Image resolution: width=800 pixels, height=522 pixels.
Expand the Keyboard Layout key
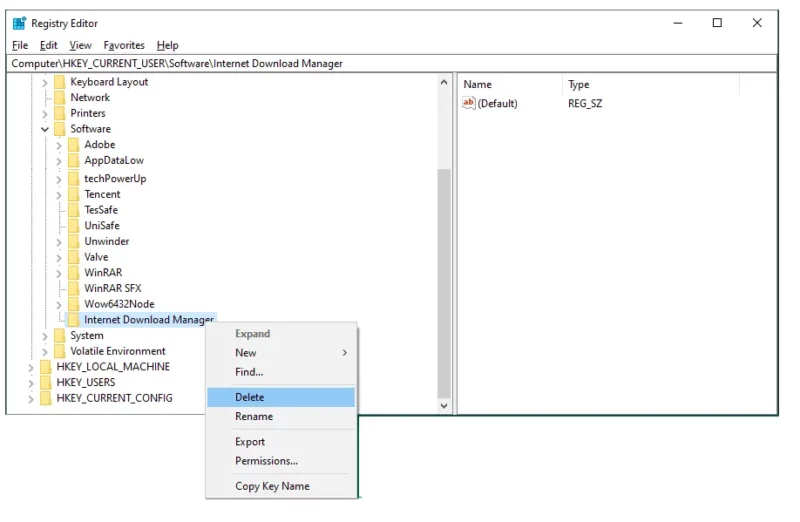click(x=45, y=83)
